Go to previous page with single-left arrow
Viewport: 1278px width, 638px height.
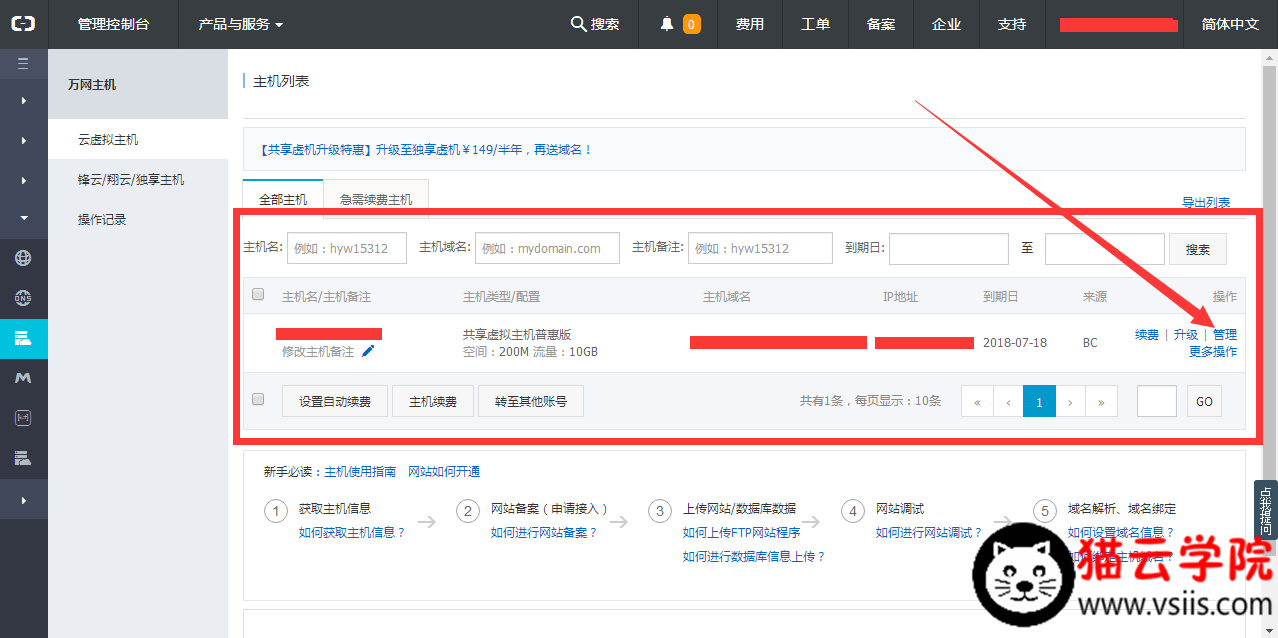(1008, 402)
